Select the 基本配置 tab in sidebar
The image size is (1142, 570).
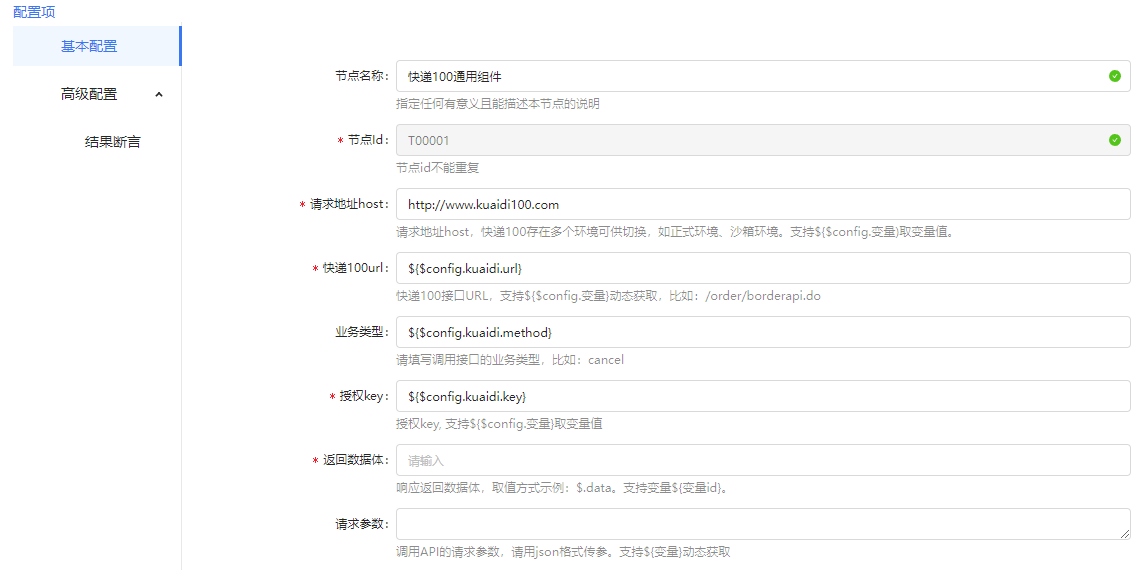89,46
